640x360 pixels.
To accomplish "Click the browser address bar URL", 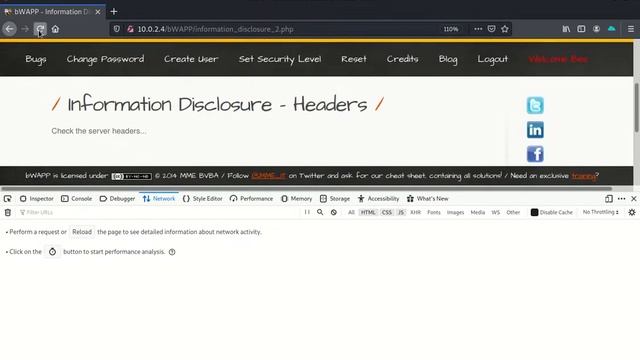I will (x=216, y=29).
